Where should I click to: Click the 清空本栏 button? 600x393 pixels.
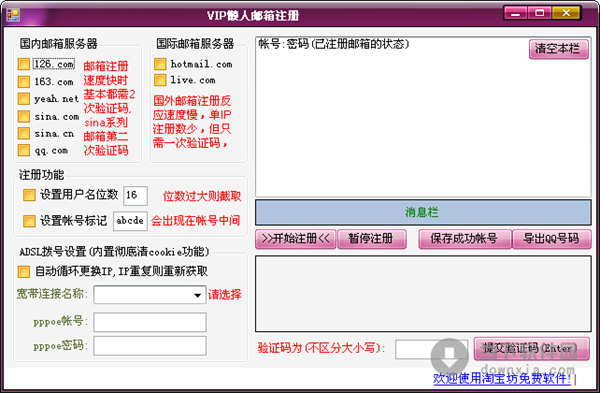[x=559, y=49]
